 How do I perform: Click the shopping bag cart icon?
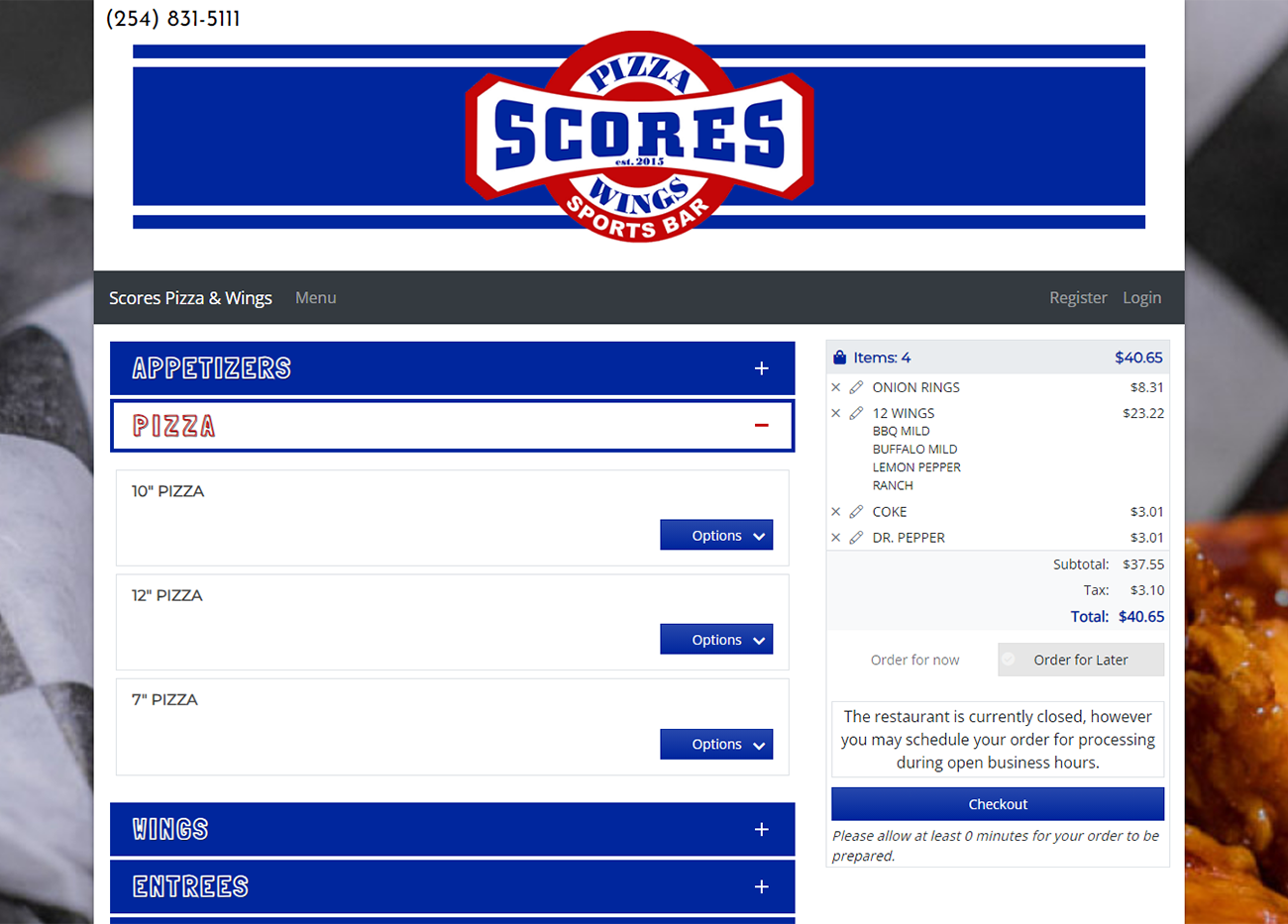coord(840,358)
